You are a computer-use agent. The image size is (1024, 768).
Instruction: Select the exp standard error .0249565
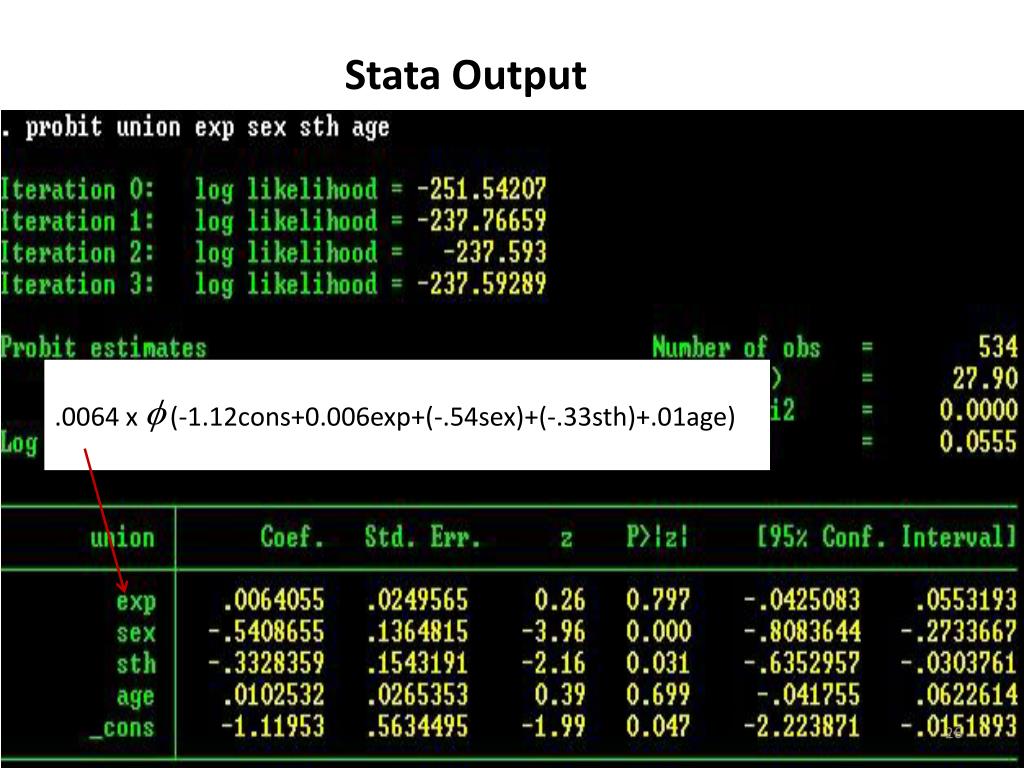(x=416, y=600)
